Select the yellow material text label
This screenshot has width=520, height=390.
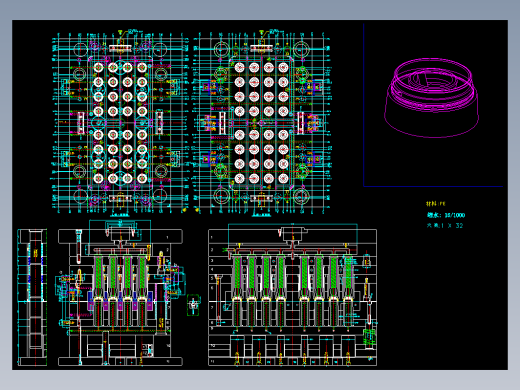(x=435, y=203)
